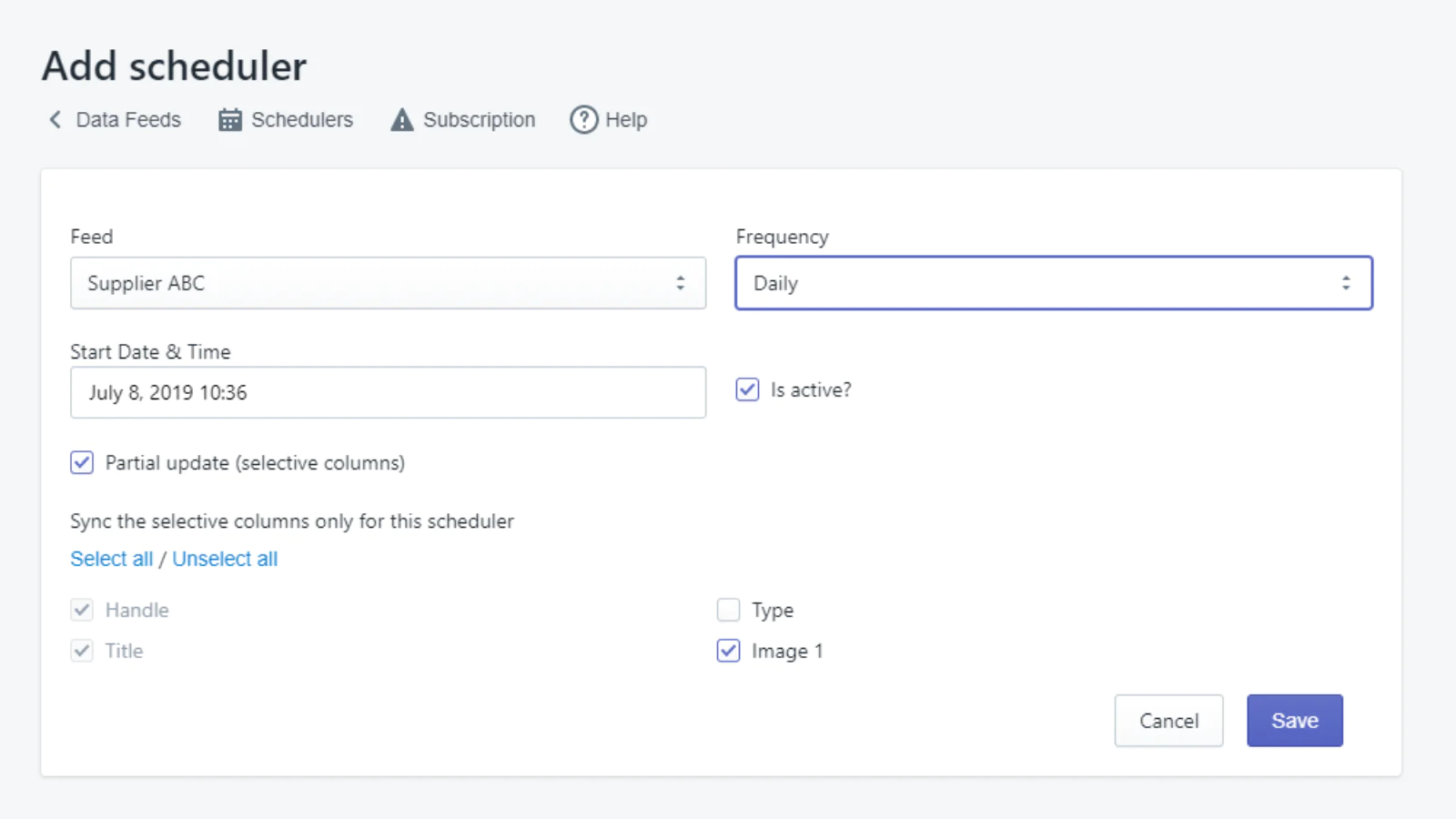The height and width of the screenshot is (819, 1456).
Task: Disable Partial update (selective columns)
Action: tap(82, 462)
